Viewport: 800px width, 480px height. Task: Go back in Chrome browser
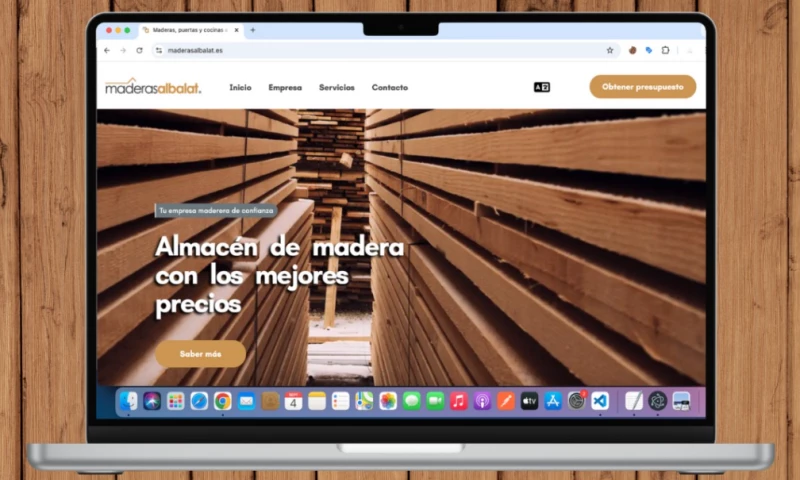107,50
